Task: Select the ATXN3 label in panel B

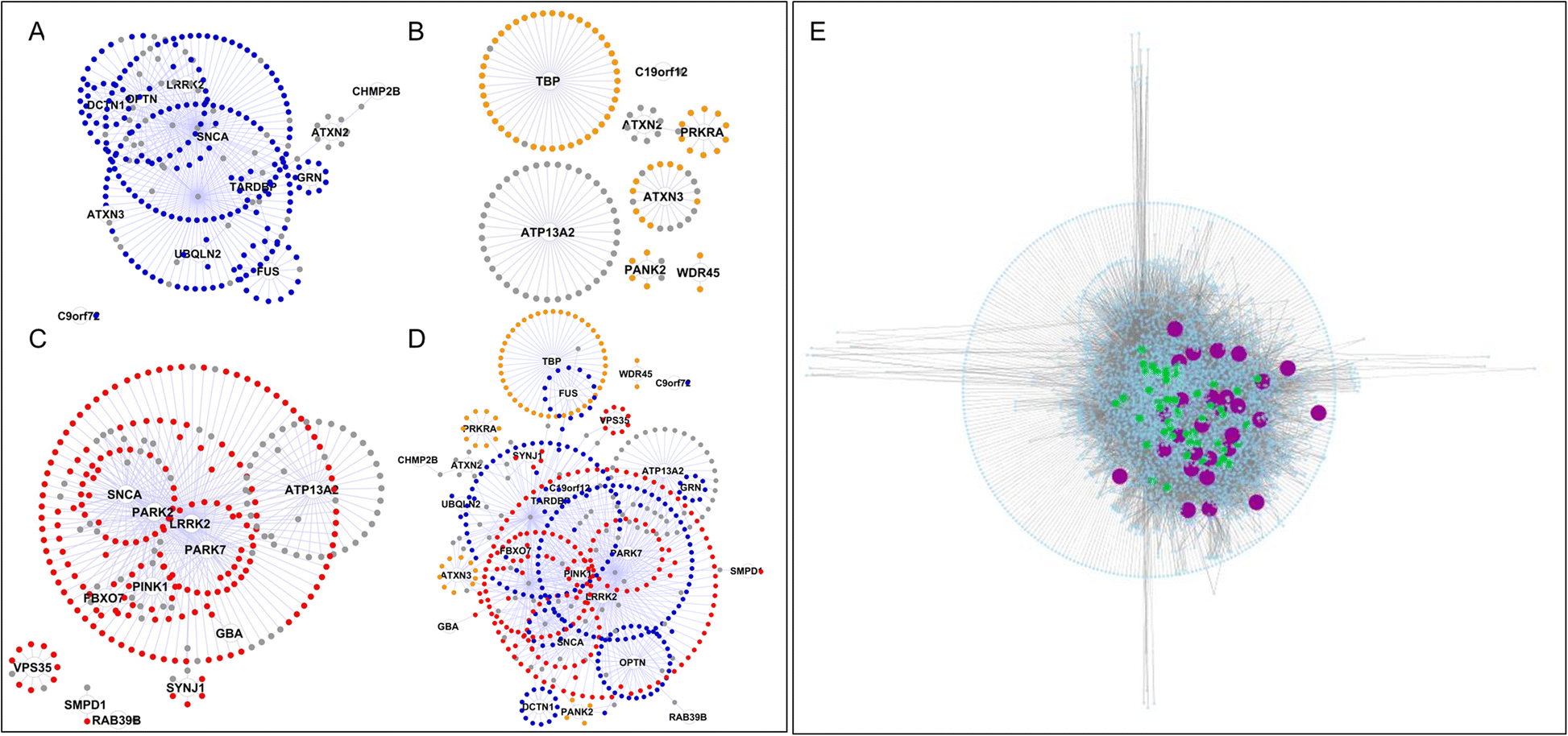Action: pos(663,197)
